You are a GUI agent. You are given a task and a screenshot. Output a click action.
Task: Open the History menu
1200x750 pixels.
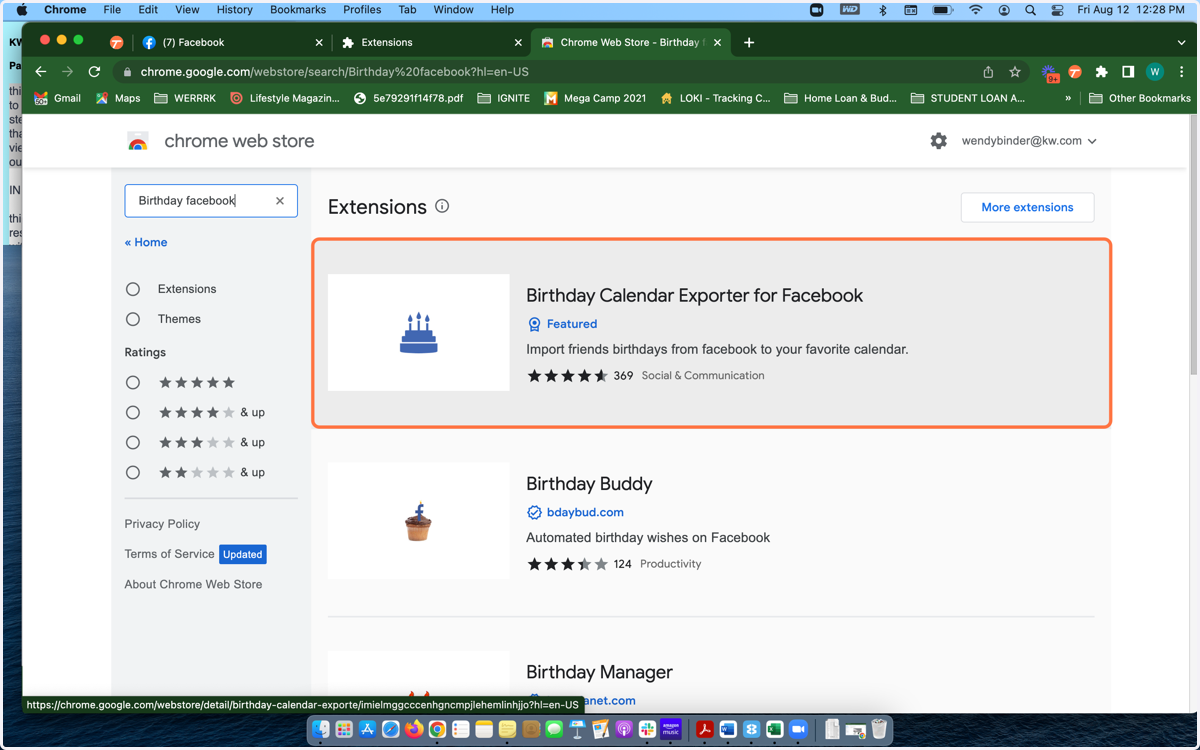pos(234,10)
